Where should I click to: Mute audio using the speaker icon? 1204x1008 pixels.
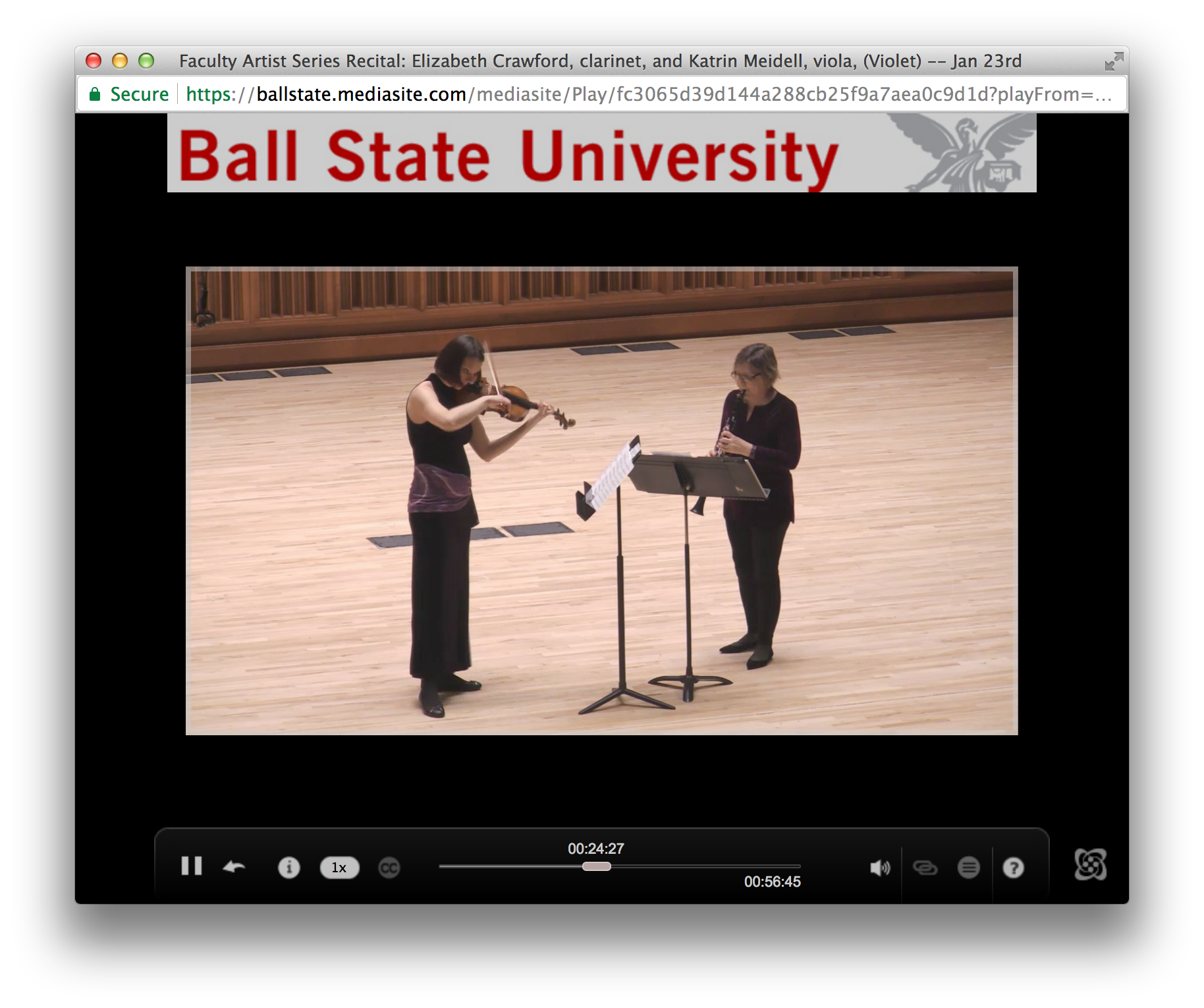click(879, 868)
